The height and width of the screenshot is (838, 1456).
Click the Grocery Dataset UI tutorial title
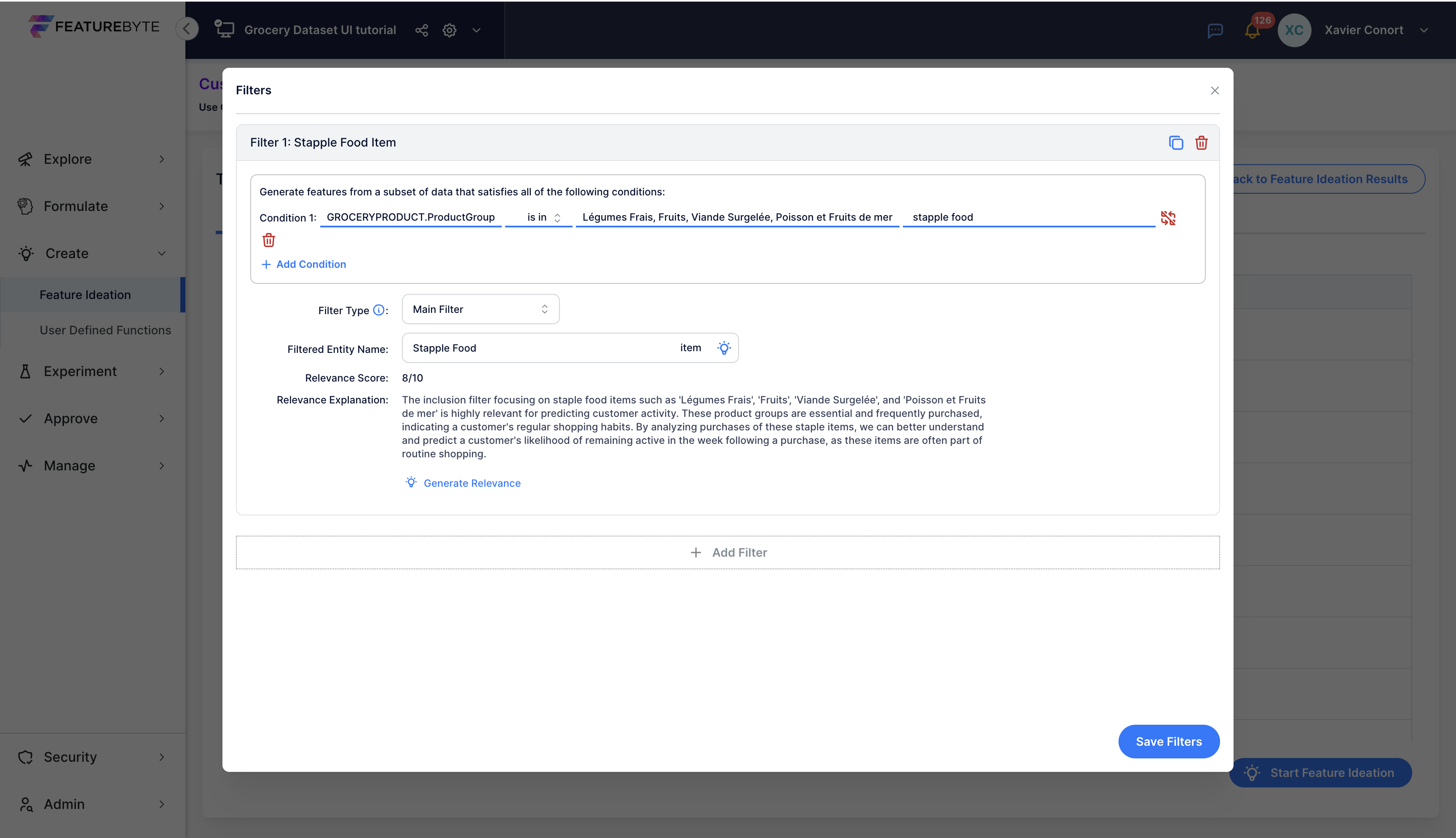point(320,30)
